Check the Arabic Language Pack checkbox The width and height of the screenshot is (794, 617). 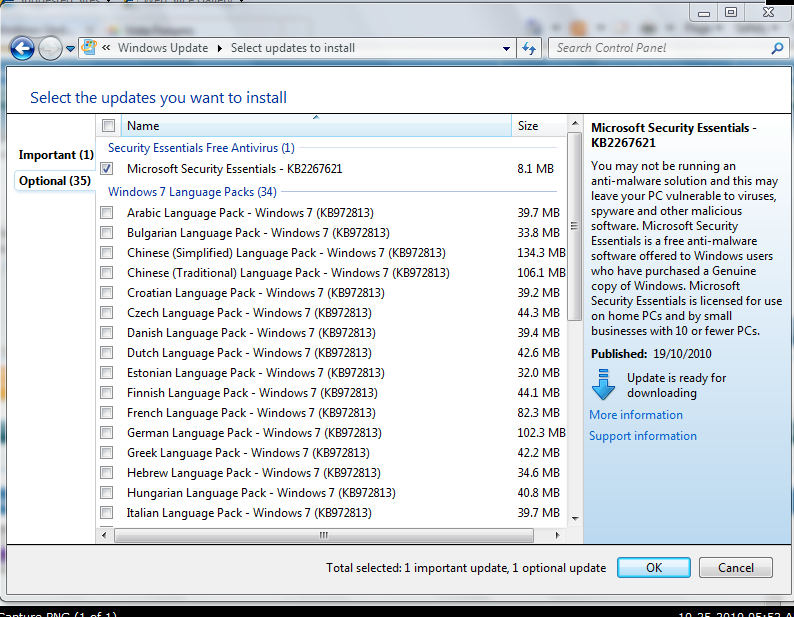pos(107,212)
